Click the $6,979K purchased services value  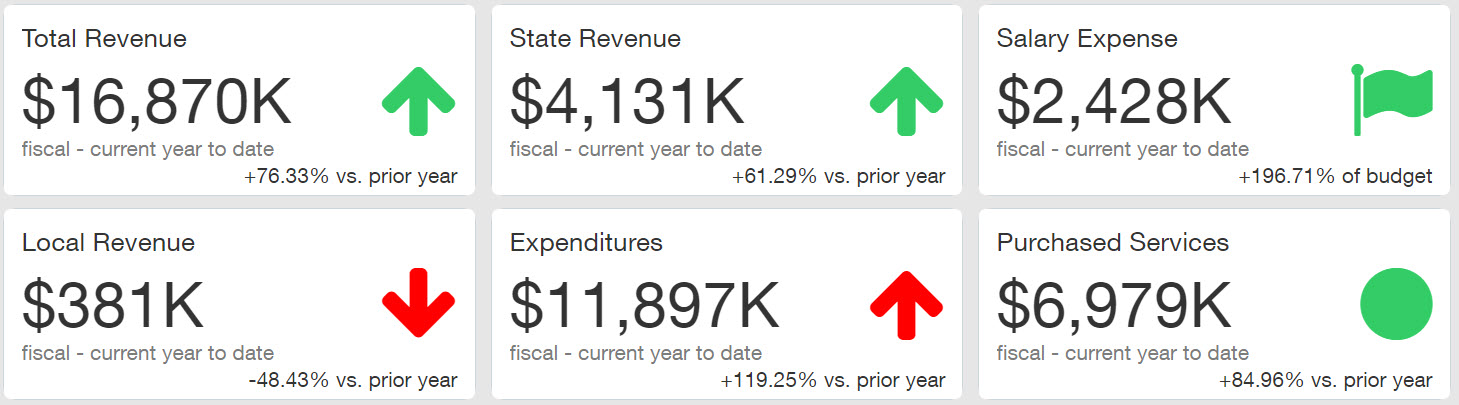click(1114, 305)
